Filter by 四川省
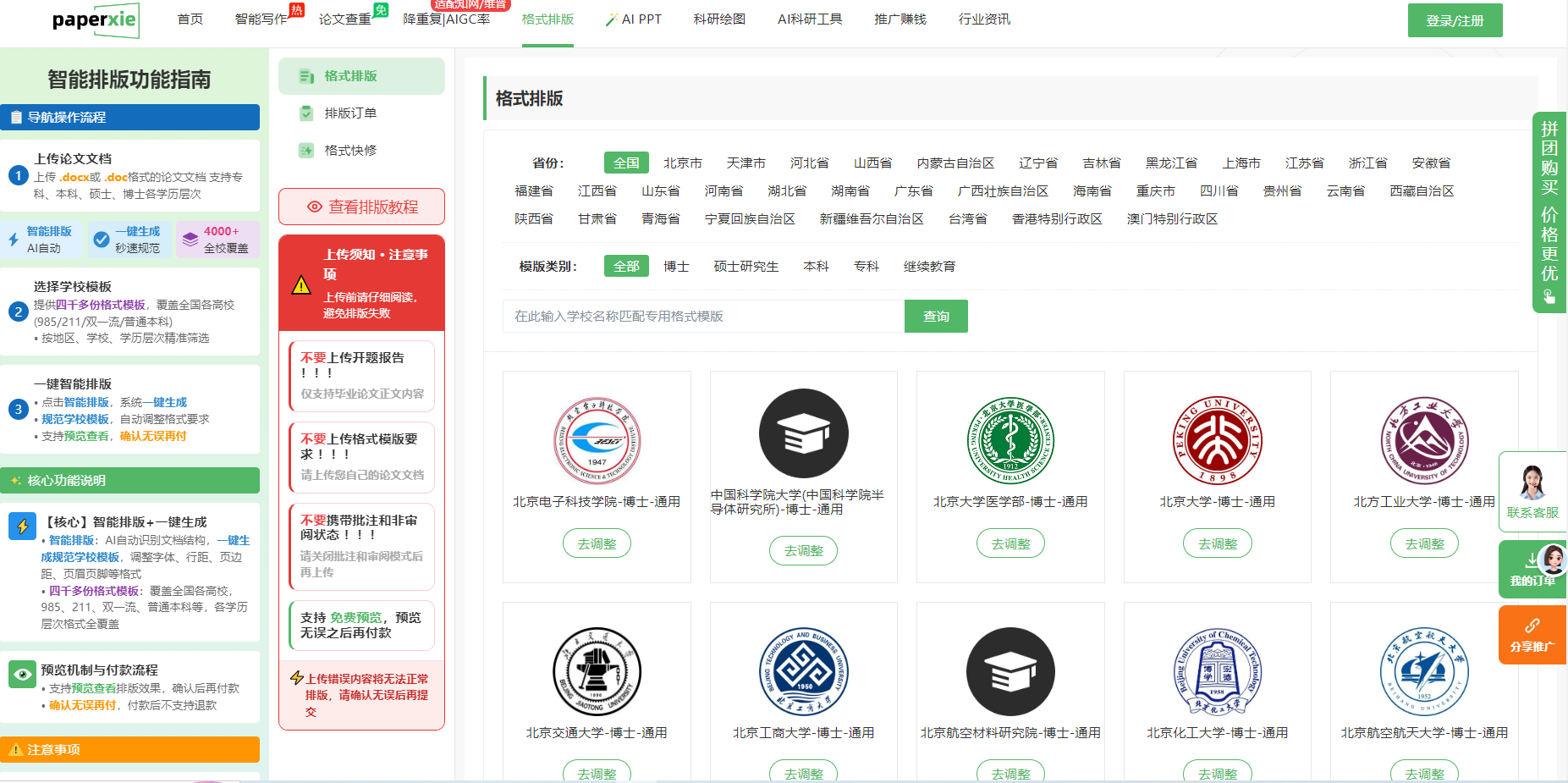The height and width of the screenshot is (783, 1568). [1219, 191]
